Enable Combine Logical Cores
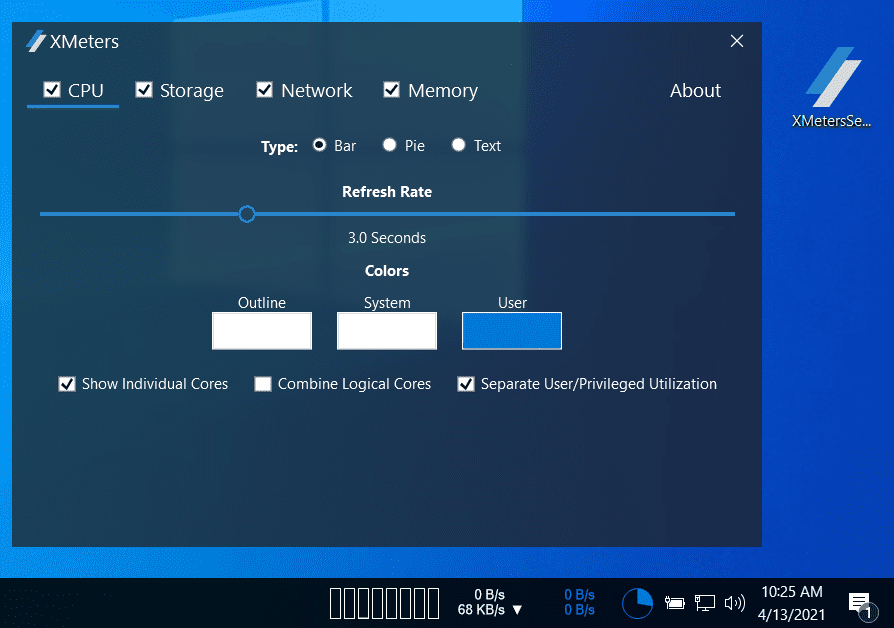This screenshot has width=894, height=628. tap(263, 384)
